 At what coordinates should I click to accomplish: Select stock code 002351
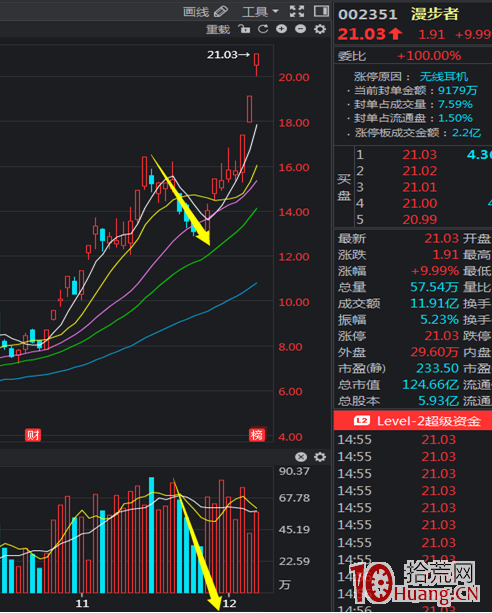coord(368,15)
